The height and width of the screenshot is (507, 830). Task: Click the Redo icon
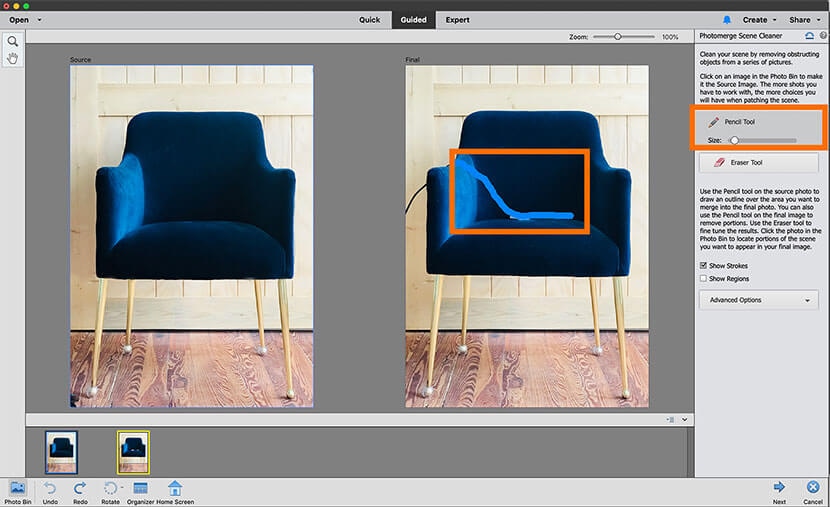(80, 488)
